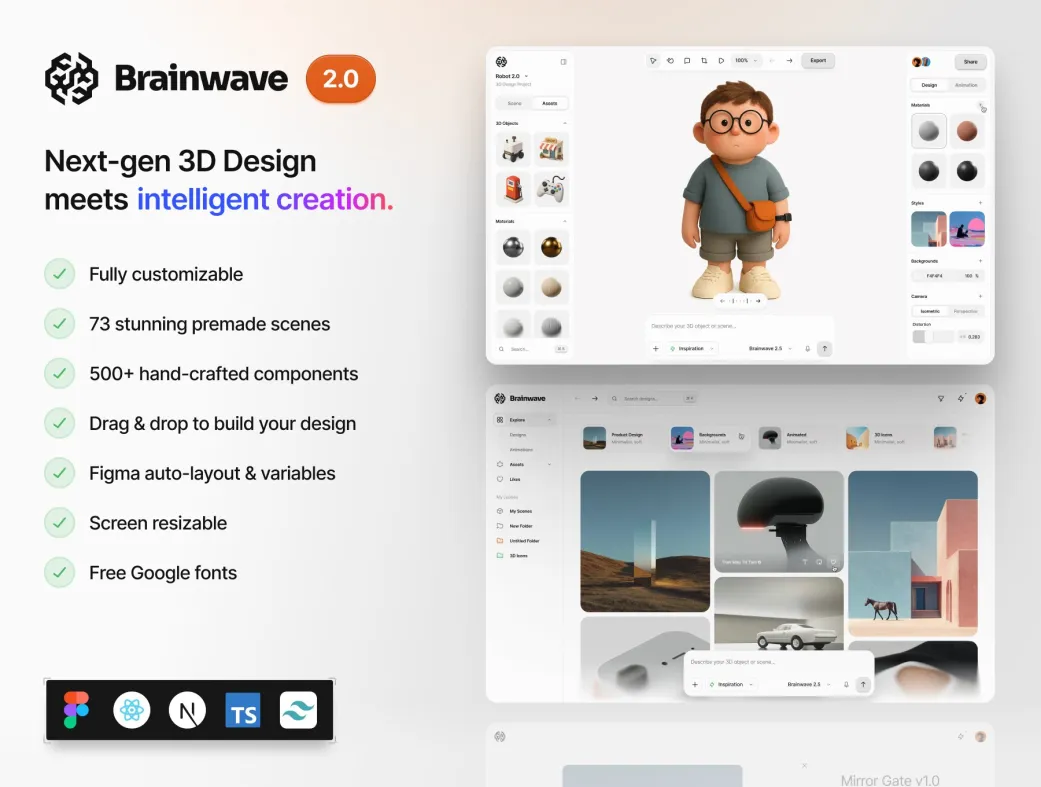Select the cursor pointer tool in the editor toolbar
This screenshot has height=787, width=1041.
[x=653, y=61]
